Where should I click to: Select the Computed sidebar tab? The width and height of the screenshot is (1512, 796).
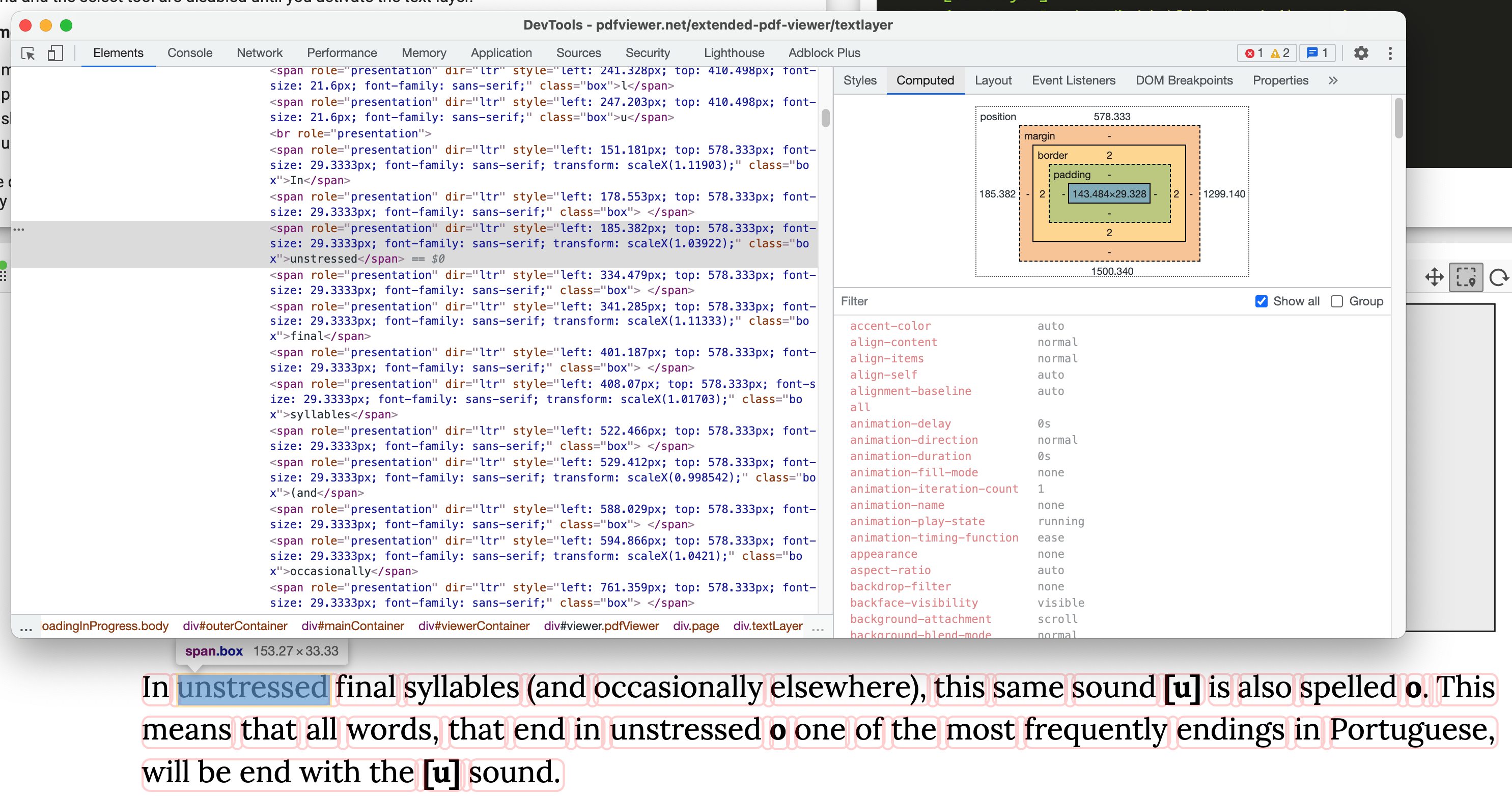point(925,80)
